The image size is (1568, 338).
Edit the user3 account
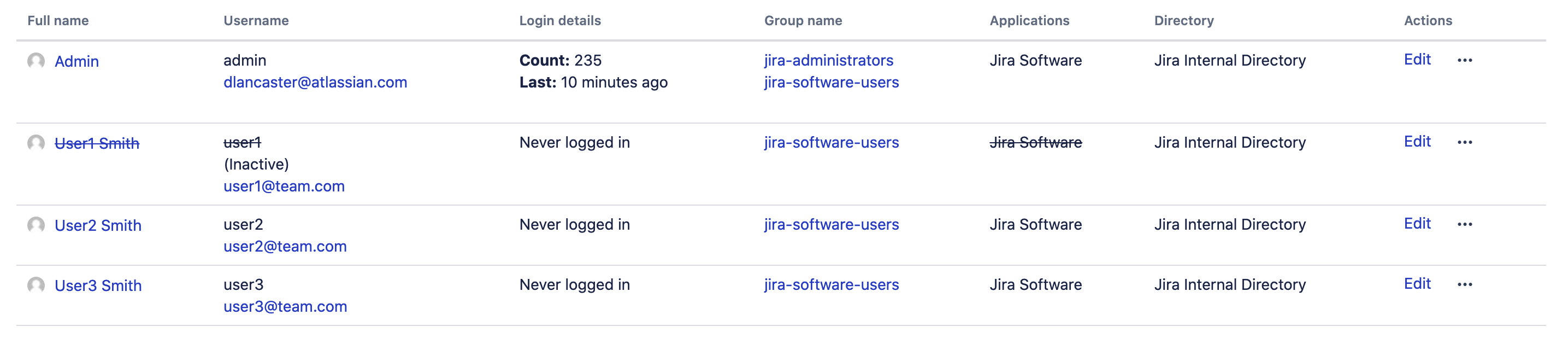pos(1417,284)
